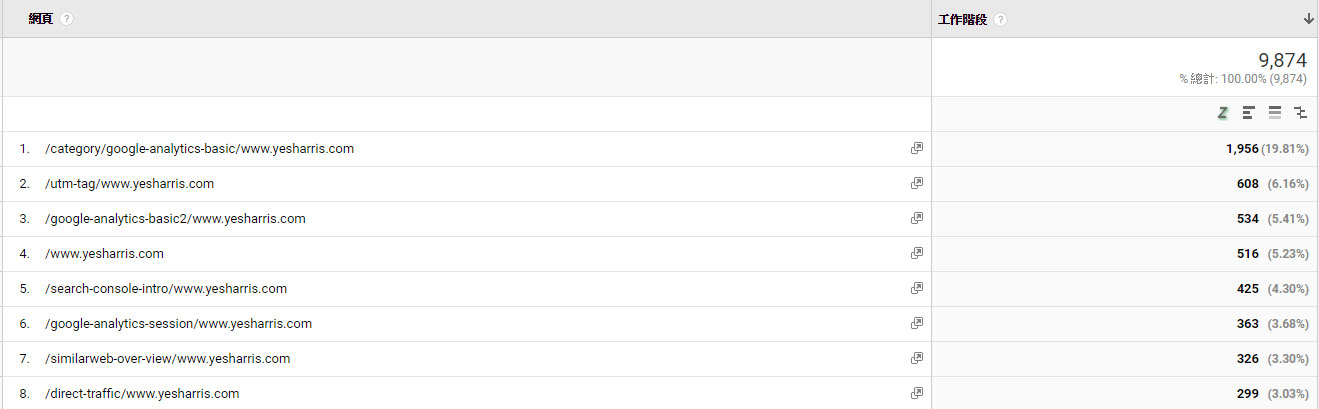
Task: Sort by 網頁 column header
Action: (41, 19)
